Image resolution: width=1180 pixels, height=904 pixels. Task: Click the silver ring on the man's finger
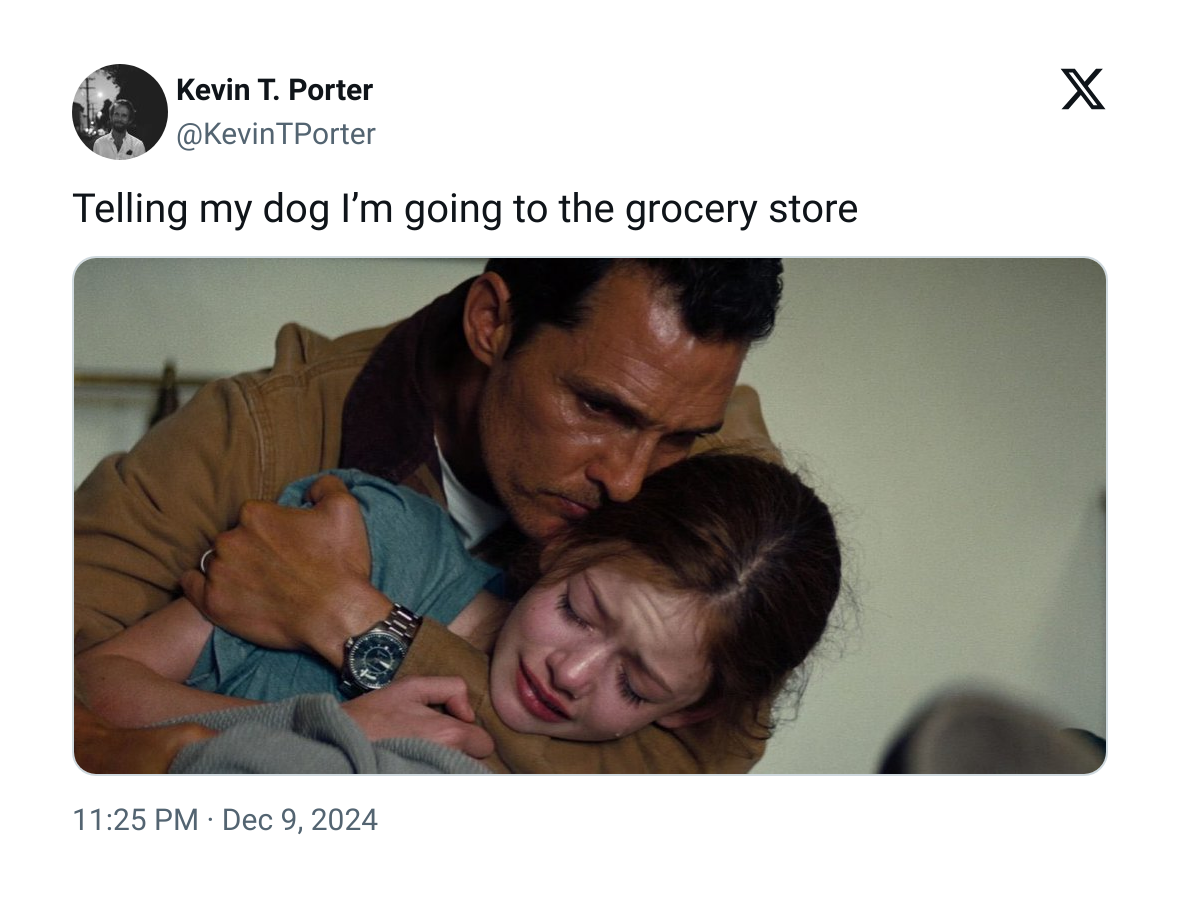206,561
